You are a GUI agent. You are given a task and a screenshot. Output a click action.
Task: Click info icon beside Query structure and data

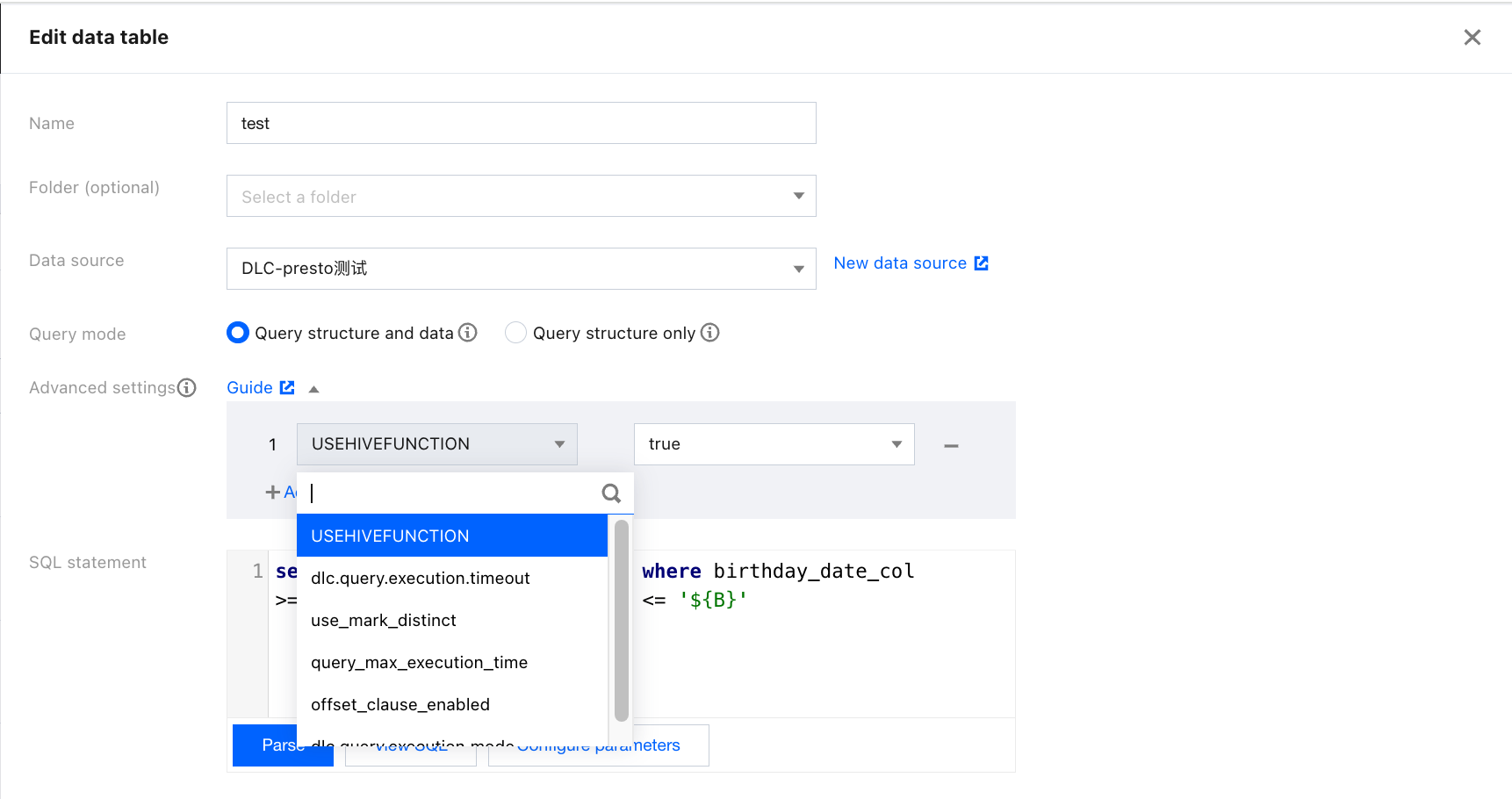pos(468,333)
